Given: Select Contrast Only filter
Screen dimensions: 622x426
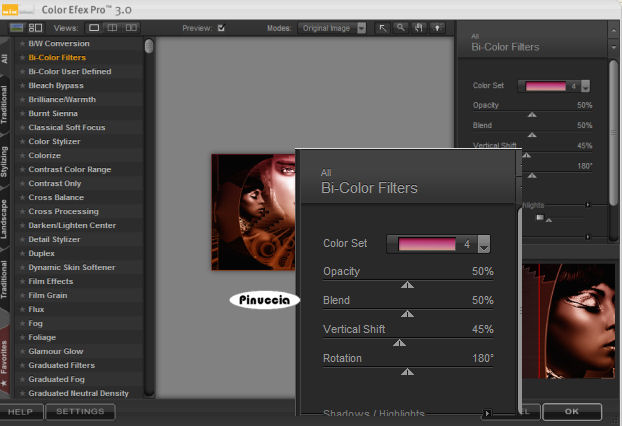Looking at the screenshot, I should [55, 184].
